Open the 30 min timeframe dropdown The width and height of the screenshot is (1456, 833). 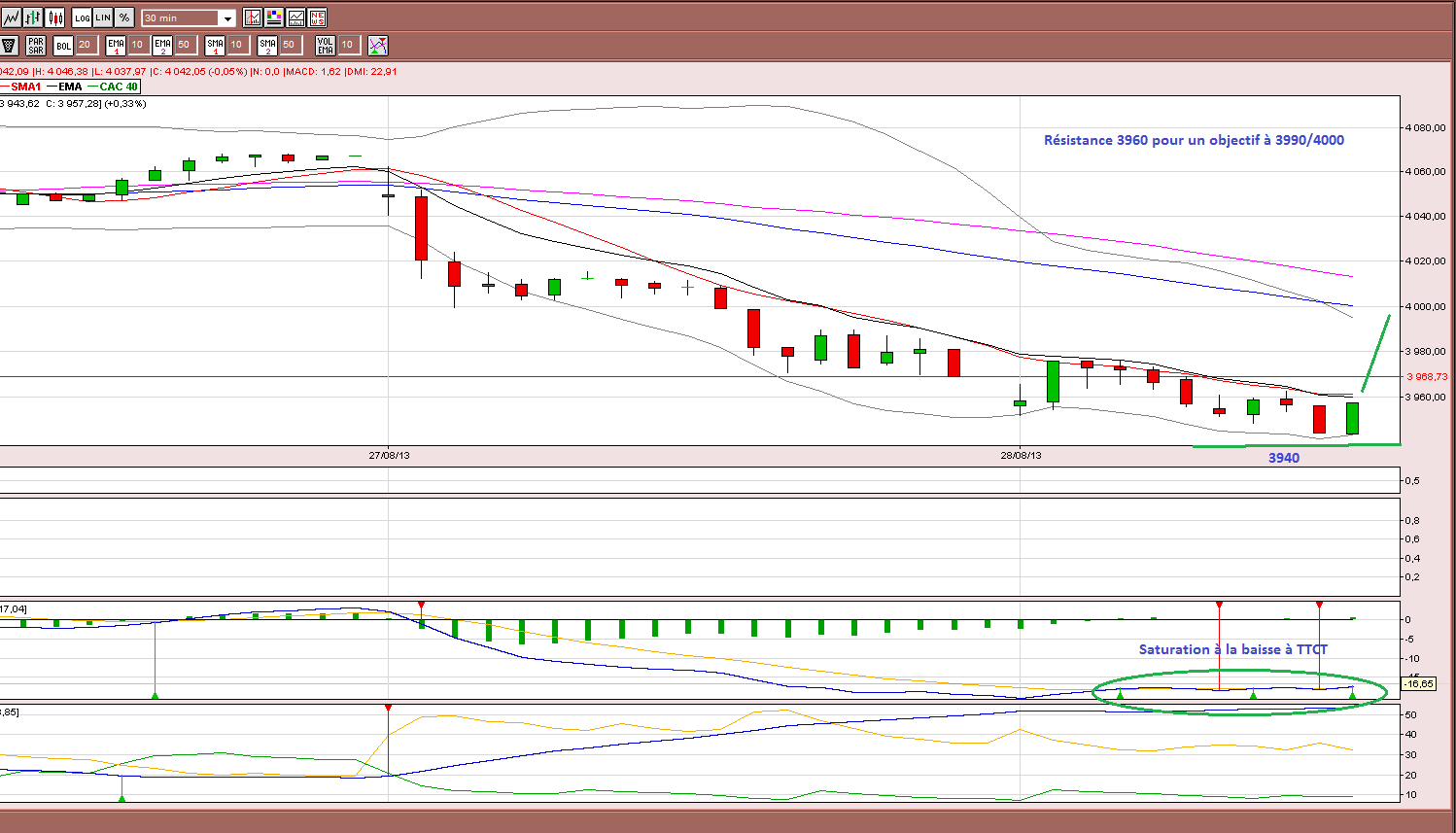click(189, 17)
